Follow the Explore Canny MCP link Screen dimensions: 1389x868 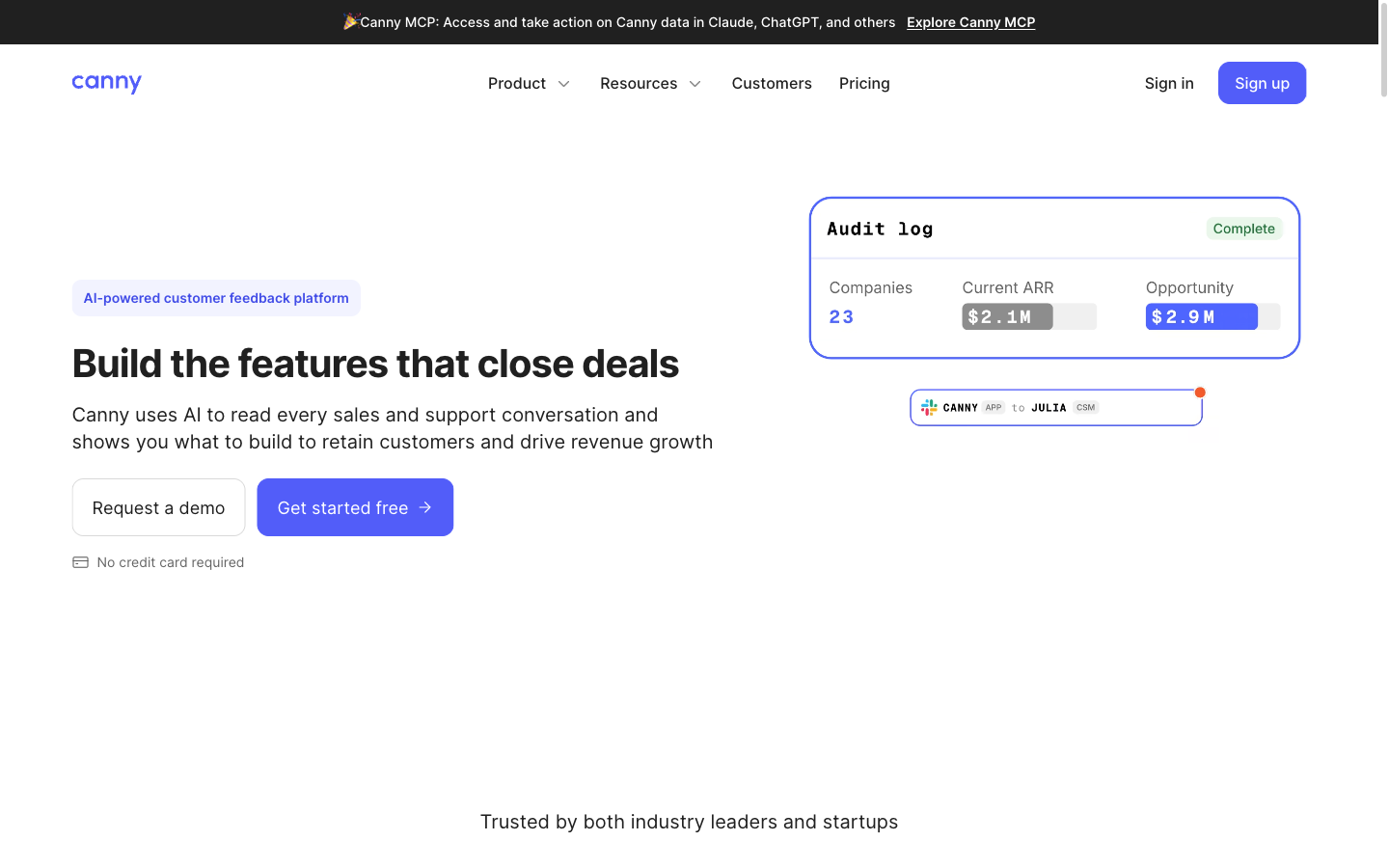tap(970, 22)
